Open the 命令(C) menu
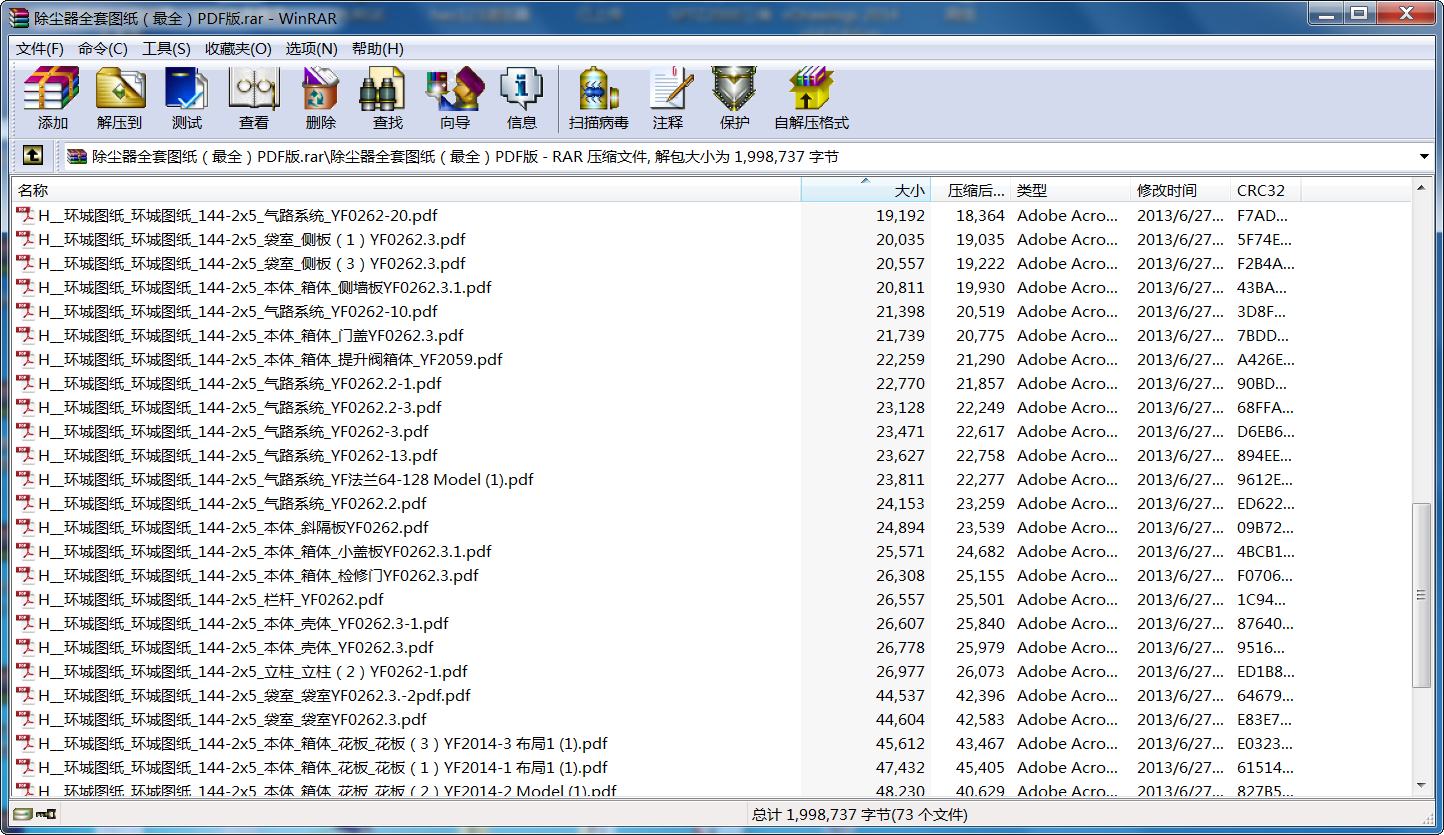The width and height of the screenshot is (1444, 835). pos(103,49)
